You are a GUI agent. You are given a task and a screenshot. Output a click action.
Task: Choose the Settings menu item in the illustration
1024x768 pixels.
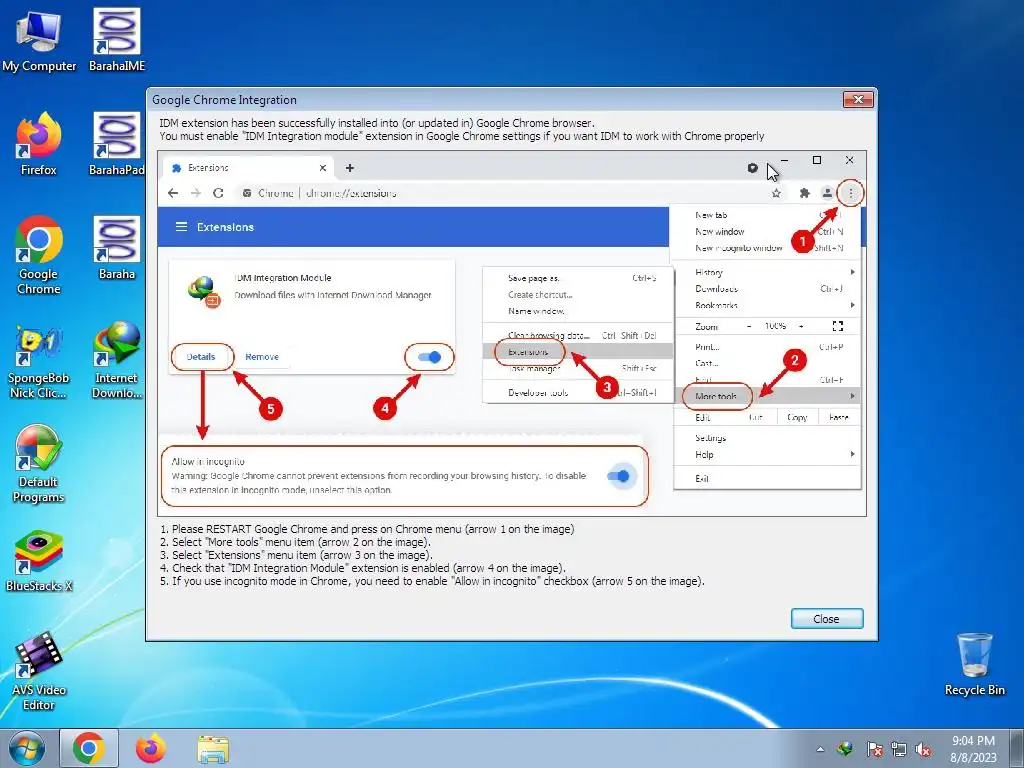711,438
